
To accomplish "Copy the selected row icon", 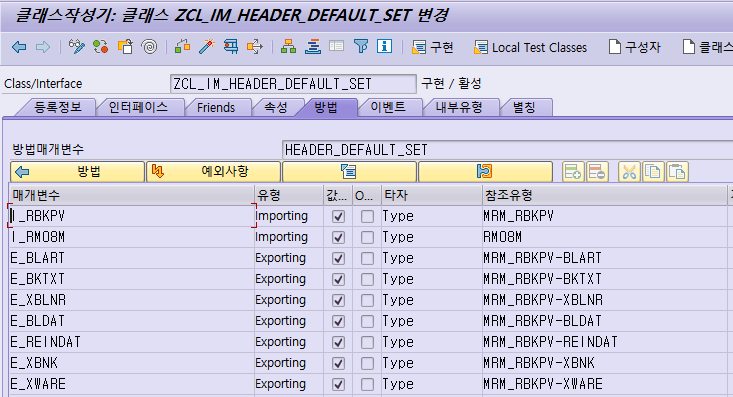I will click(653, 172).
